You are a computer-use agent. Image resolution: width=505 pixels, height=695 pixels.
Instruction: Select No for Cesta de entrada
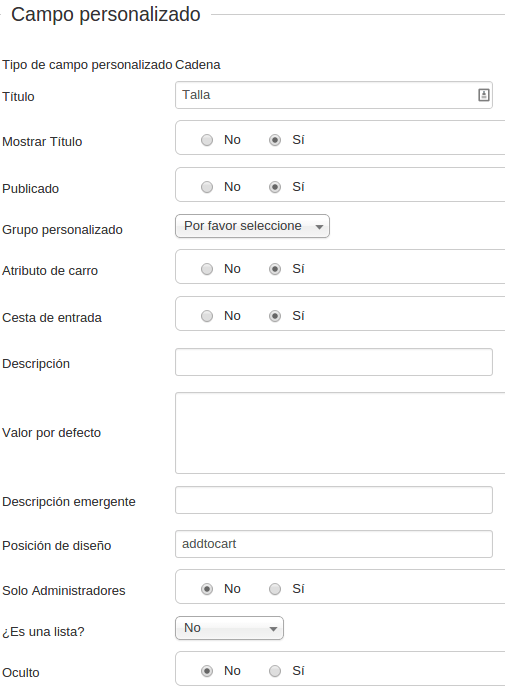pos(207,316)
